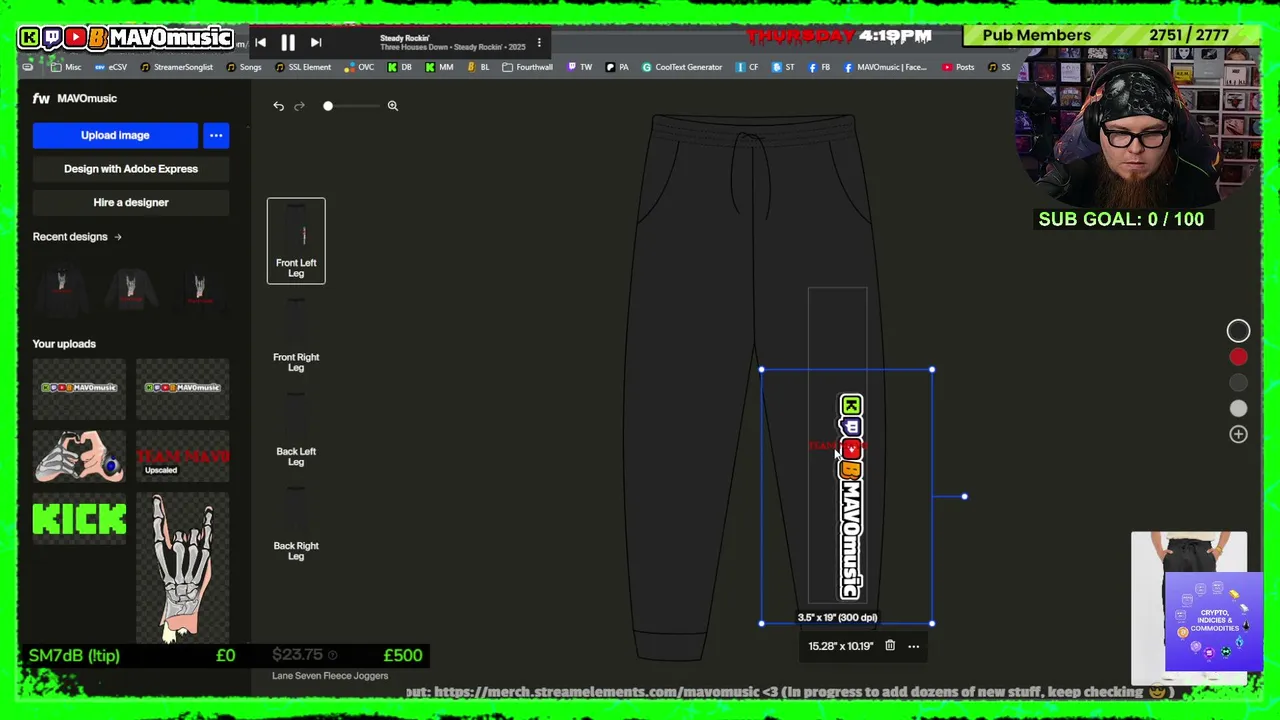Click the top-left selection corner handle
This screenshot has width=1280, height=720.
point(761,370)
